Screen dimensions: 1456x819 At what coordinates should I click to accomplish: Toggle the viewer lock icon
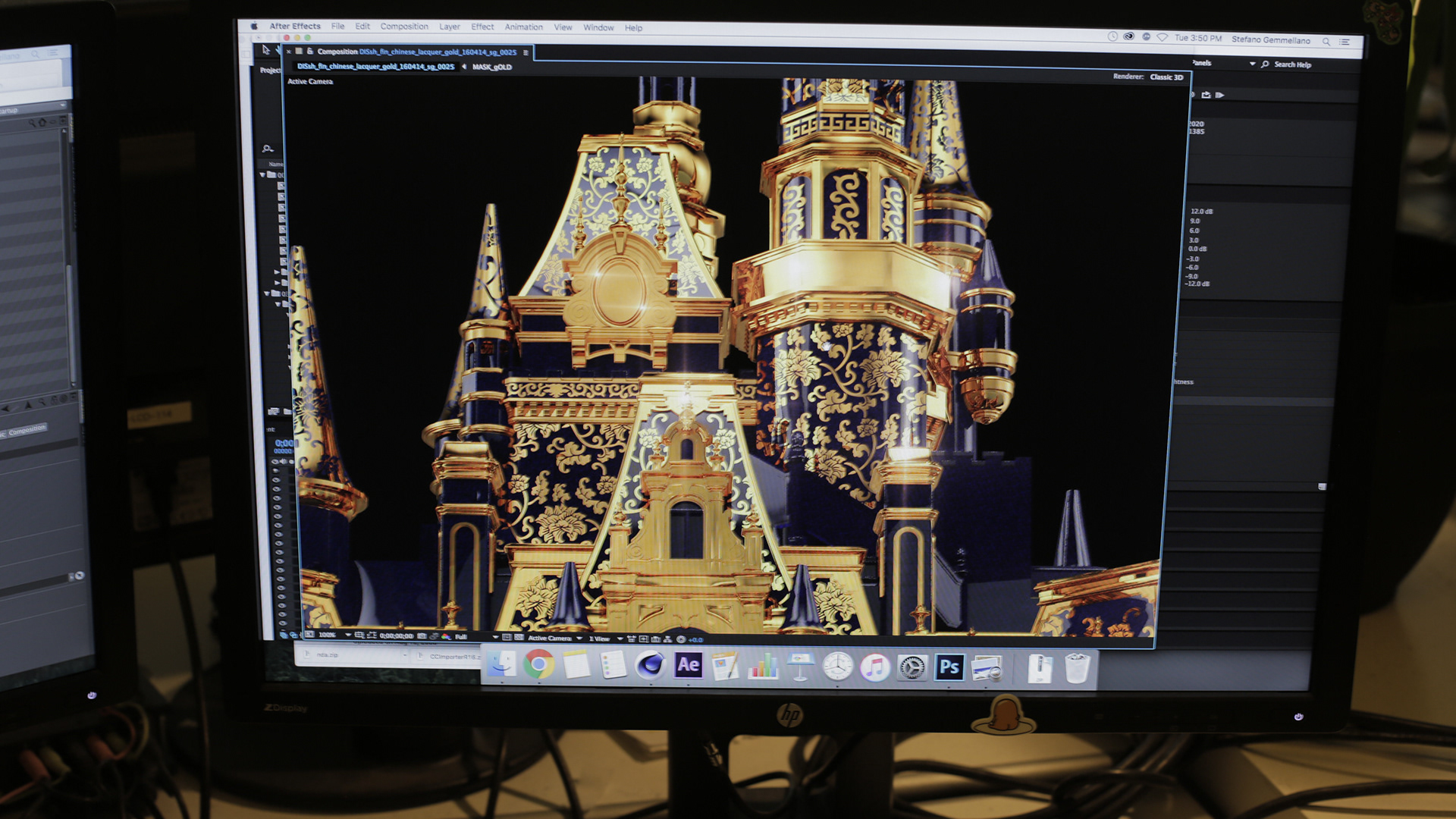310,51
